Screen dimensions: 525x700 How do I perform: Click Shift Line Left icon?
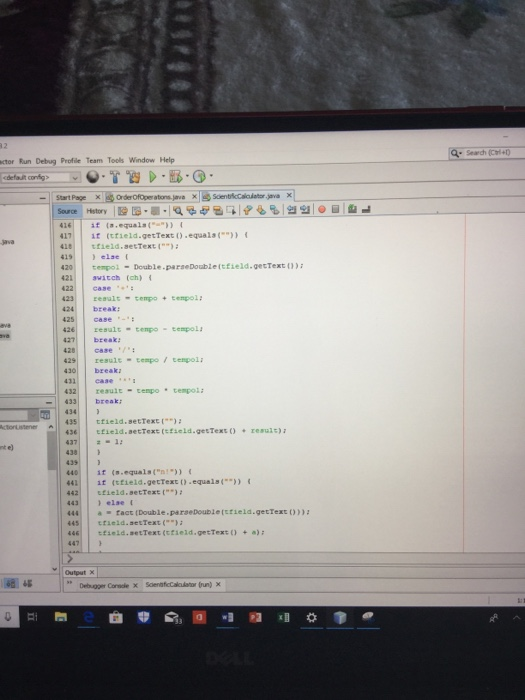pos(292,209)
